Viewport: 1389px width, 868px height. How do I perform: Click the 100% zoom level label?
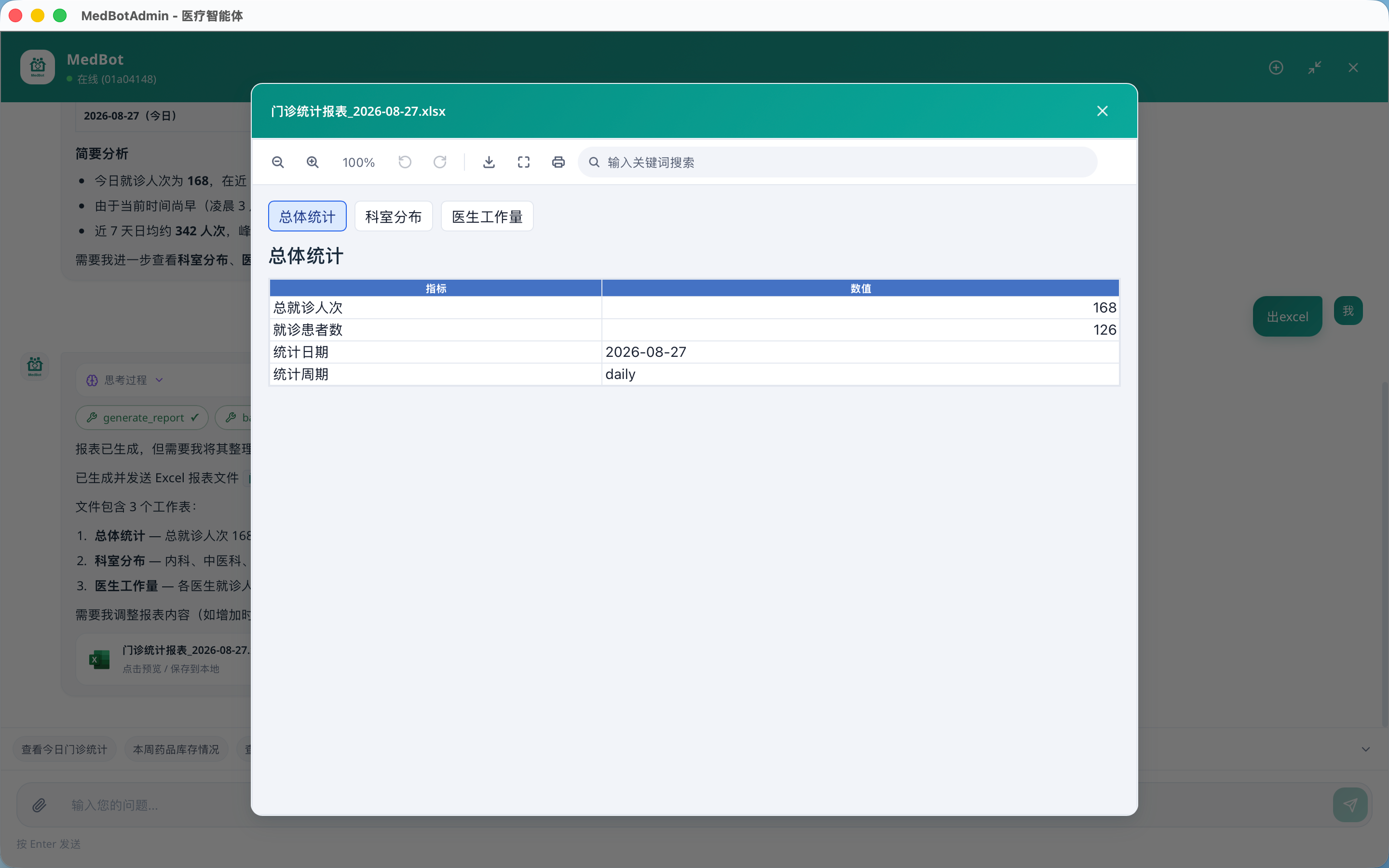(x=359, y=163)
